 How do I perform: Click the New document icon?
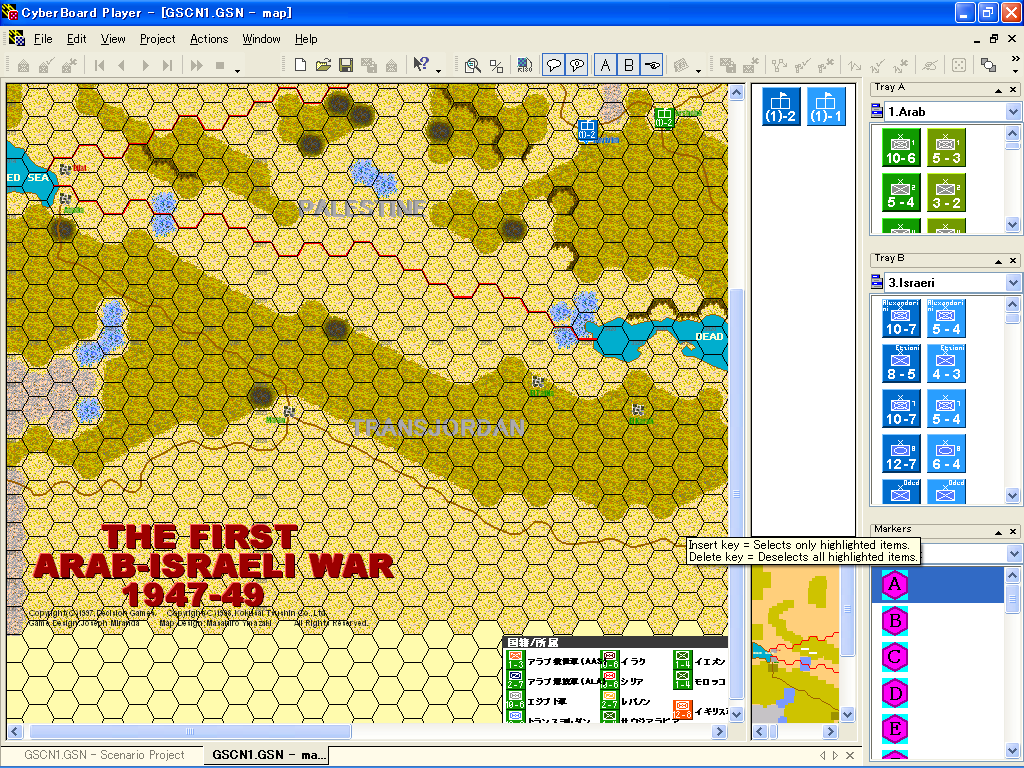tap(300, 65)
